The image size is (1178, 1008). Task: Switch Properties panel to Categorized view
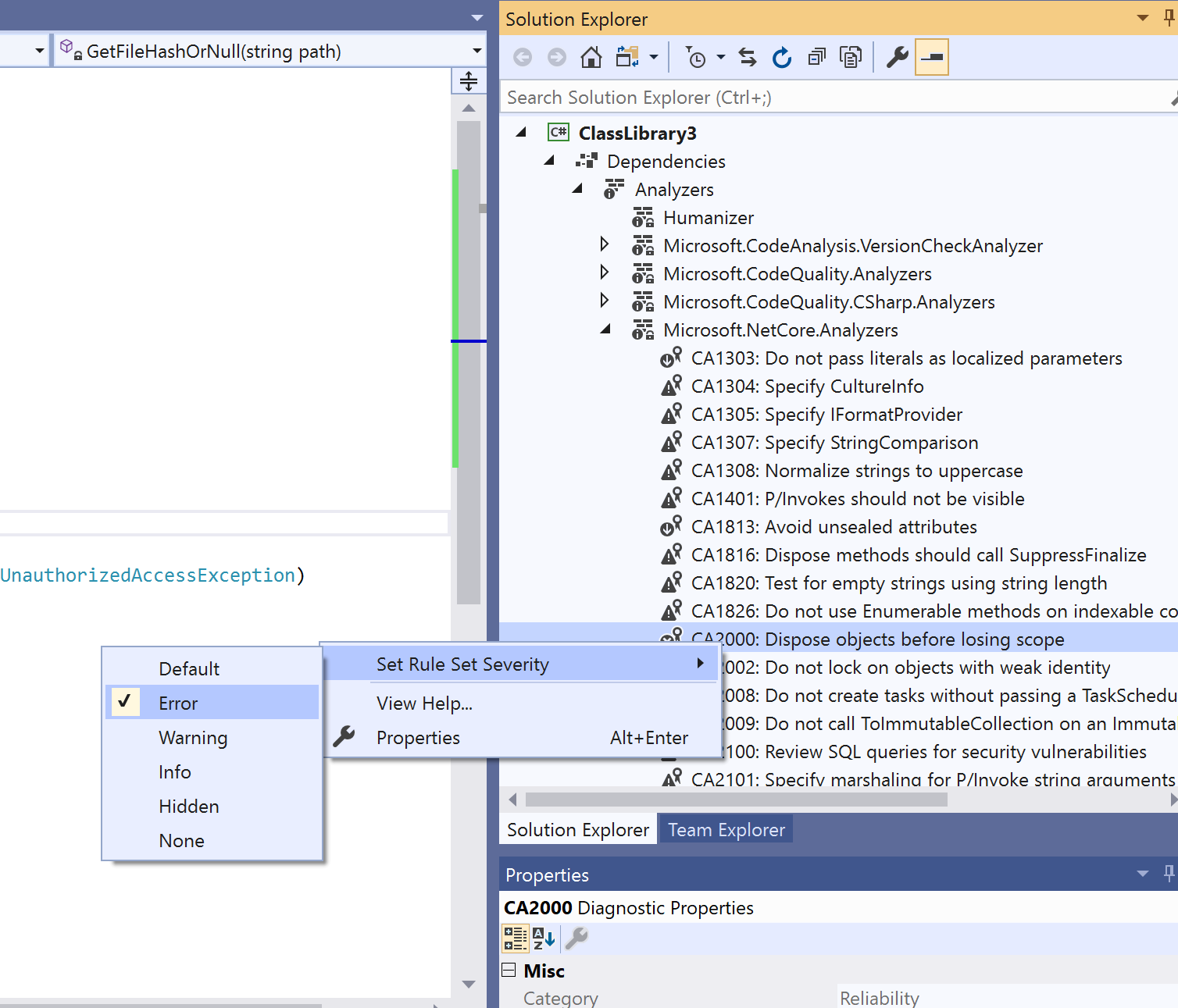pos(515,939)
